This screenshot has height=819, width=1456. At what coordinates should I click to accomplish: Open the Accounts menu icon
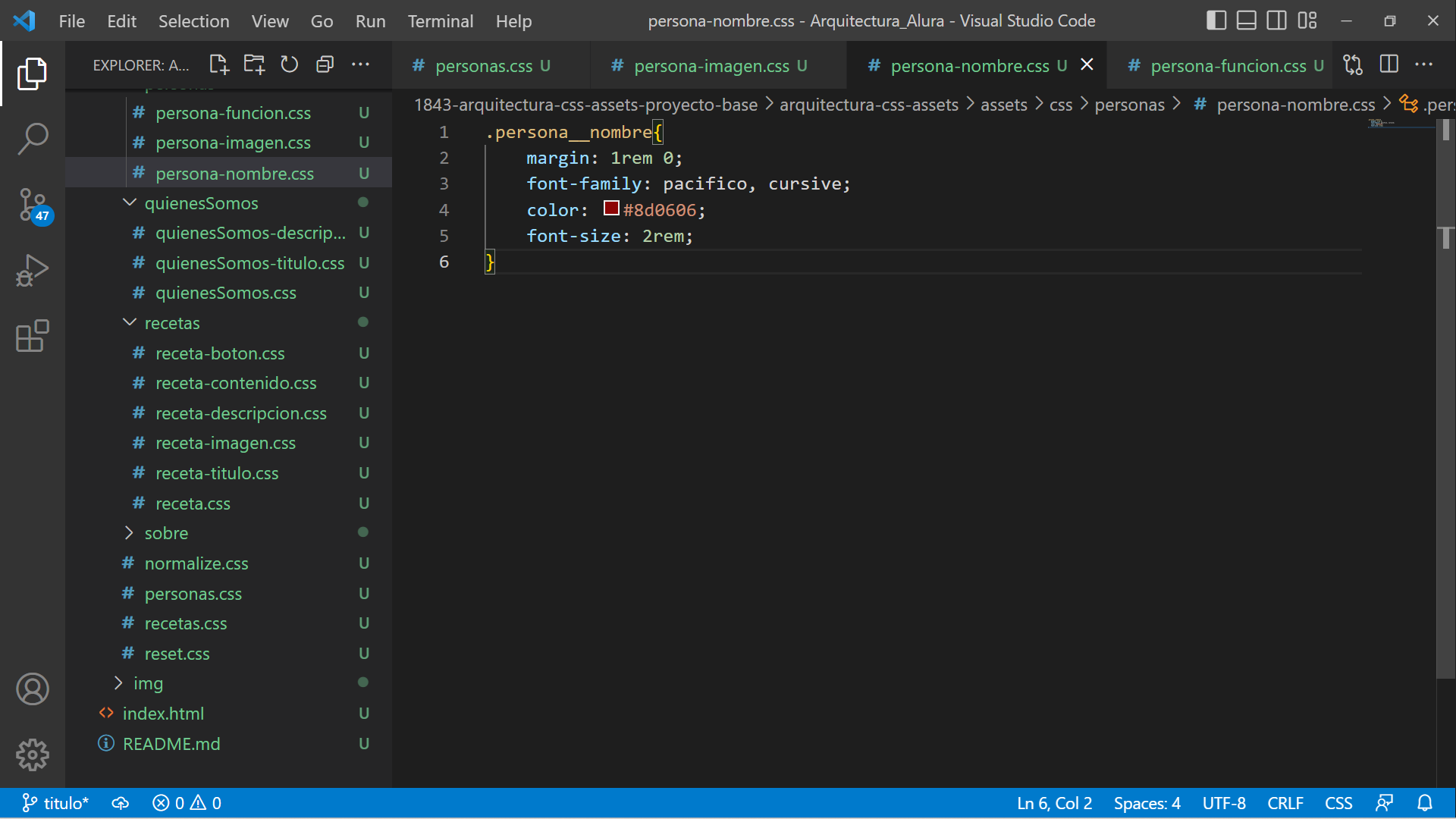32,689
